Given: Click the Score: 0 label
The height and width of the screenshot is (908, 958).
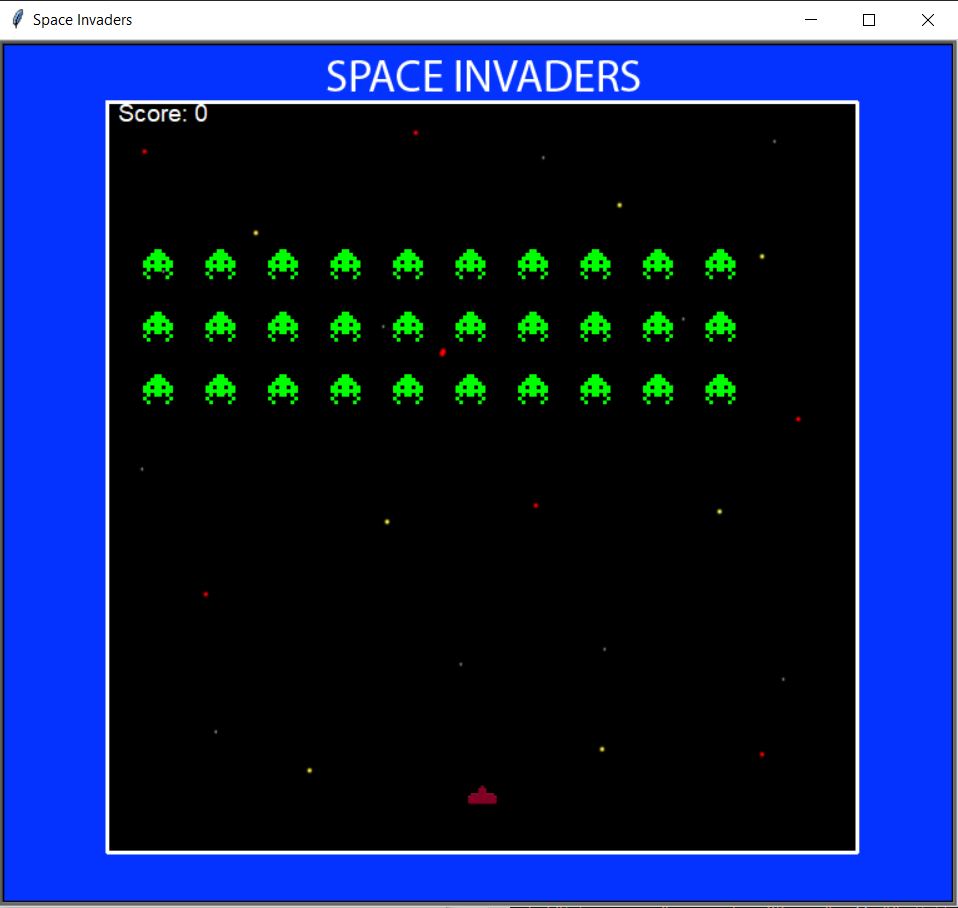Looking at the screenshot, I should 163,114.
